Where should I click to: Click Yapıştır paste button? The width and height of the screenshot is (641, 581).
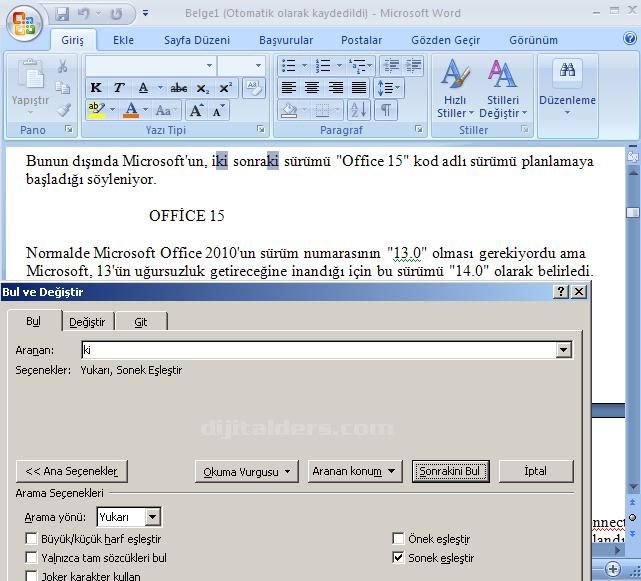30,87
